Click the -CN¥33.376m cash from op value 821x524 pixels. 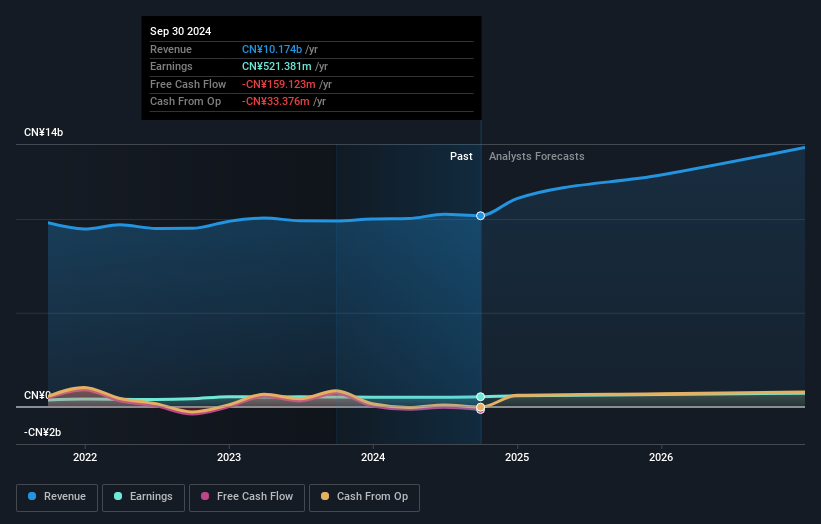275,102
